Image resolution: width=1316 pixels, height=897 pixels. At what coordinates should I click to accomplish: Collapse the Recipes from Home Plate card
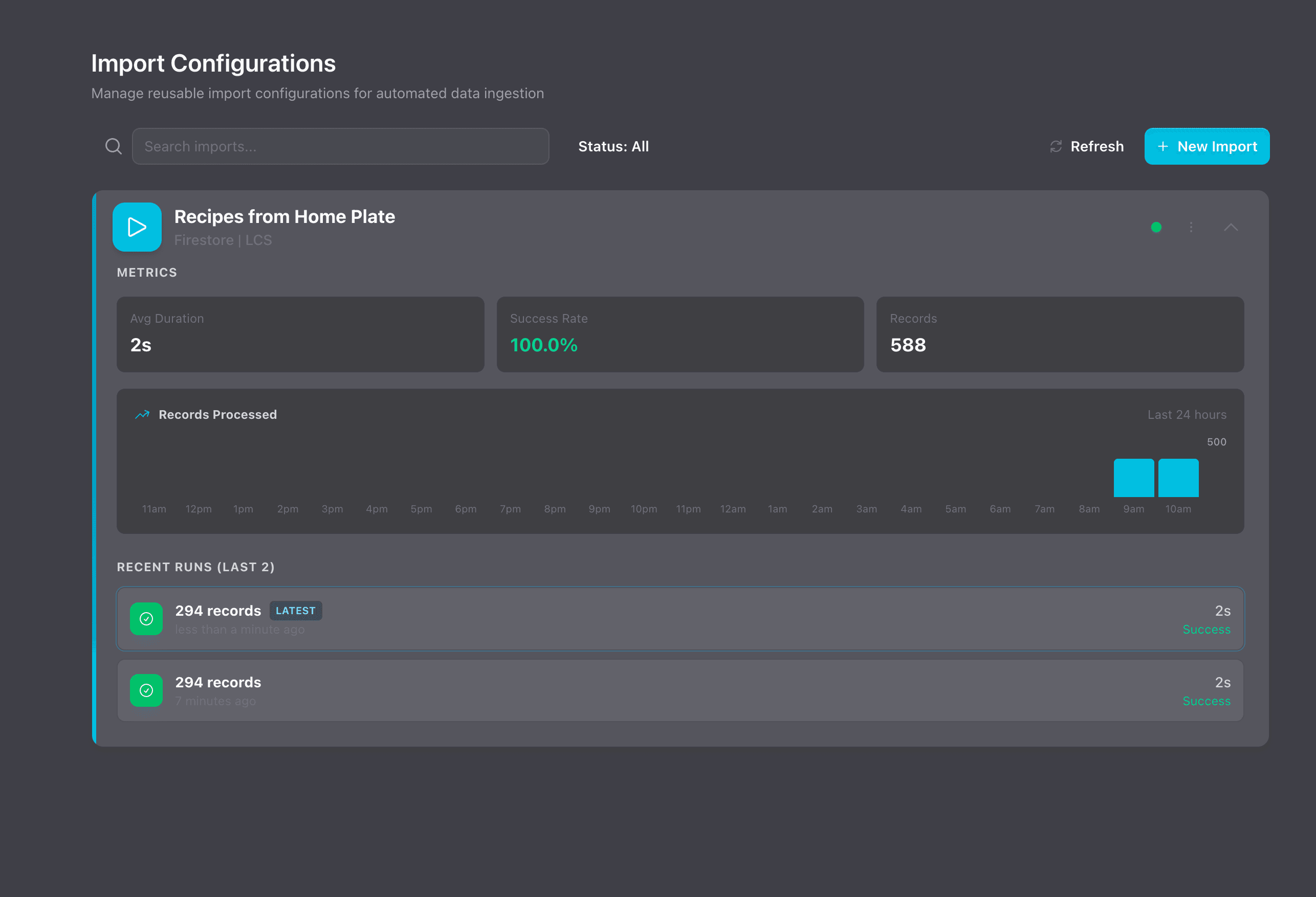(x=1231, y=227)
